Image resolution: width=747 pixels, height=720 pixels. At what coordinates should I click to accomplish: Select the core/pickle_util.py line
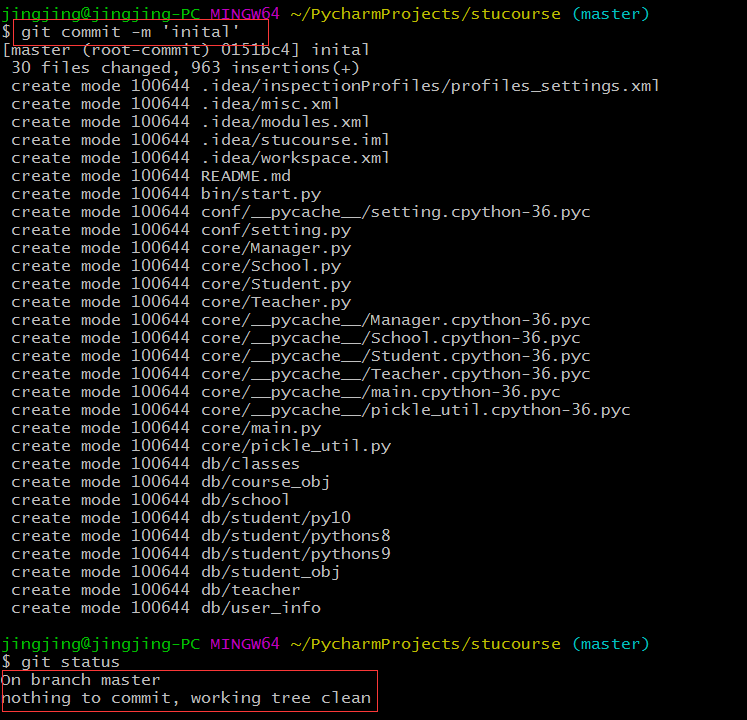[x=296, y=446]
